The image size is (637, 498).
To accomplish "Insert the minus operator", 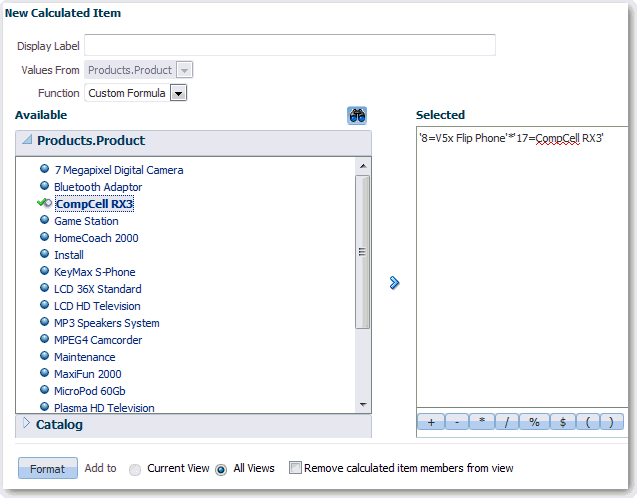I will click(457, 422).
